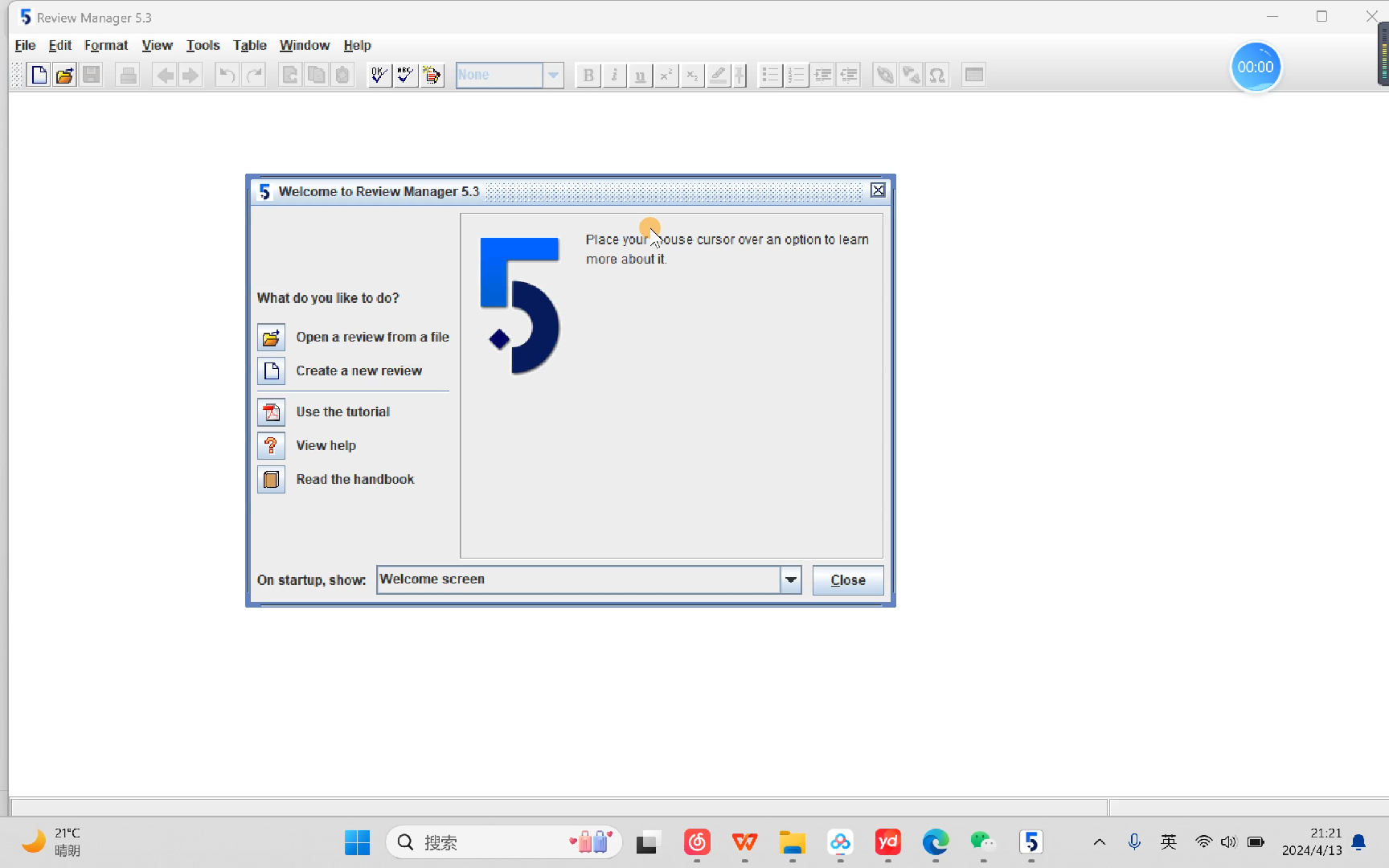Image resolution: width=1389 pixels, height=868 pixels.
Task: Open the Table menu
Action: click(x=250, y=45)
